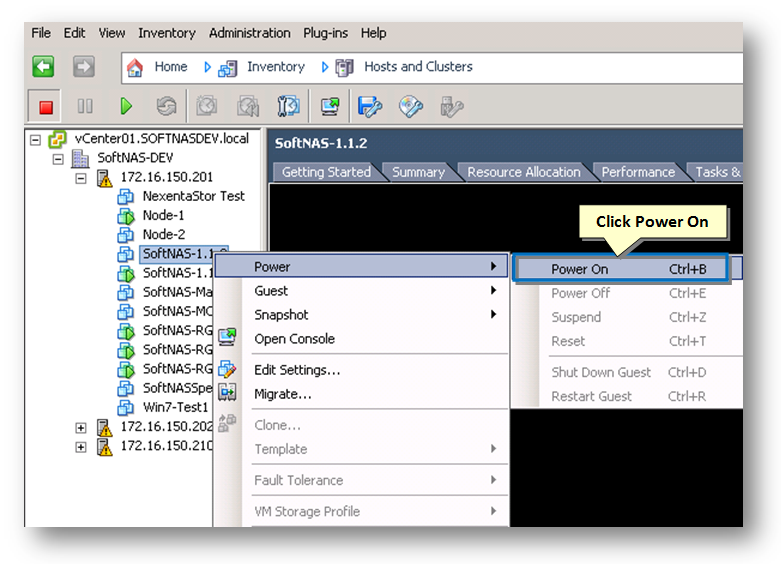Collapse the SoftNAS-DEV datacenter node
Image resolution: width=781 pixels, height=564 pixels.
[x=58, y=159]
